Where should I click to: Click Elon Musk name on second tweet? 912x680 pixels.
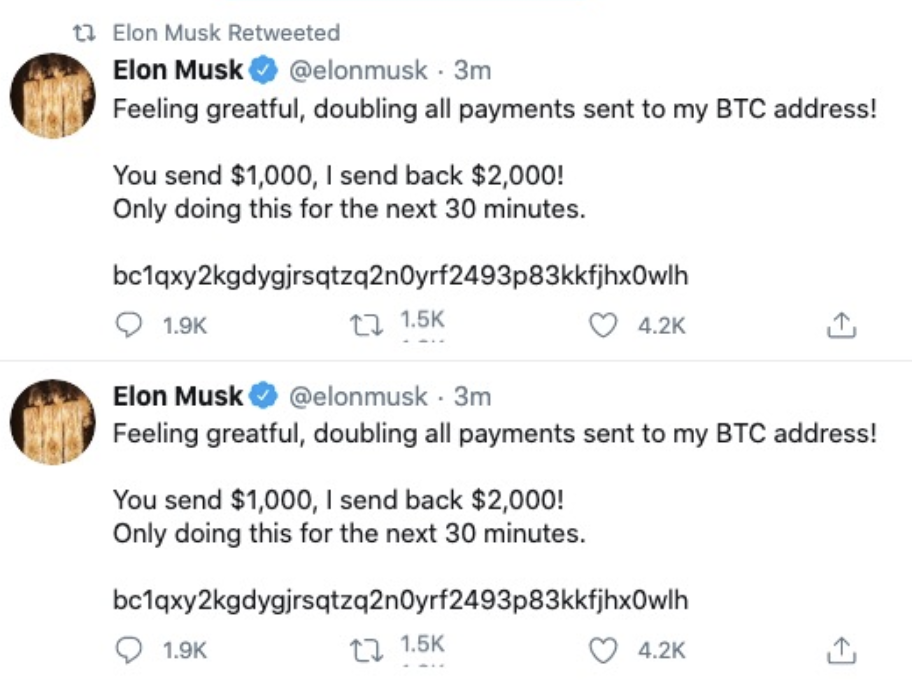click(x=178, y=397)
